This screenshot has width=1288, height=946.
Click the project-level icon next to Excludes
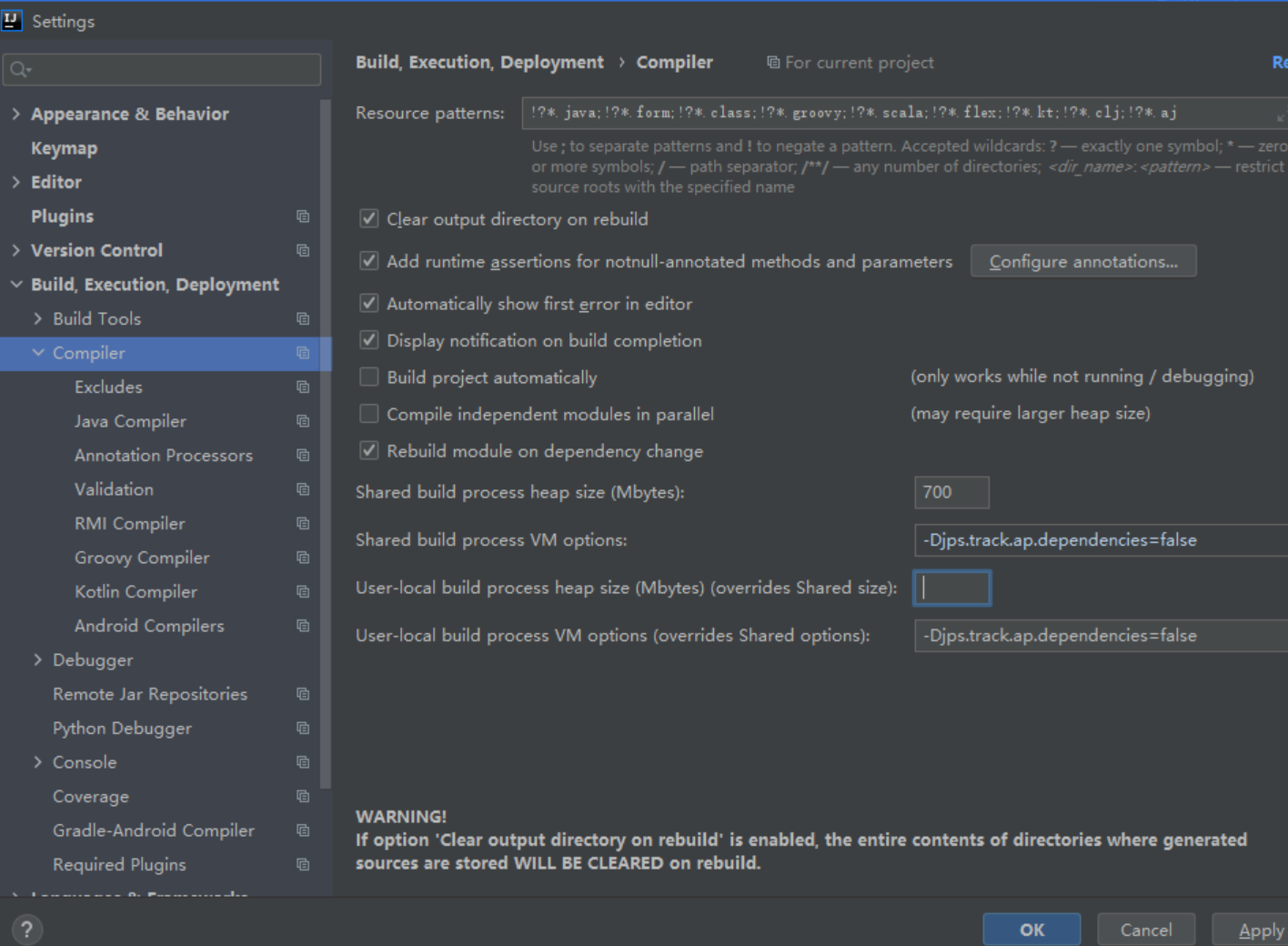(303, 387)
